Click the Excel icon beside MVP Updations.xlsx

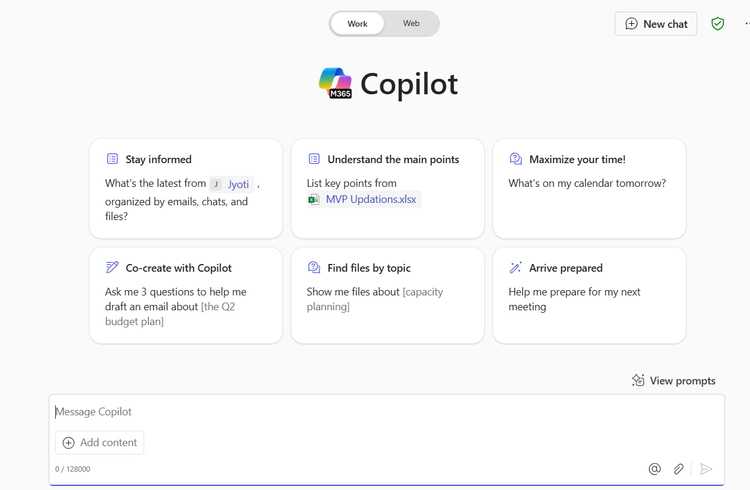point(314,199)
